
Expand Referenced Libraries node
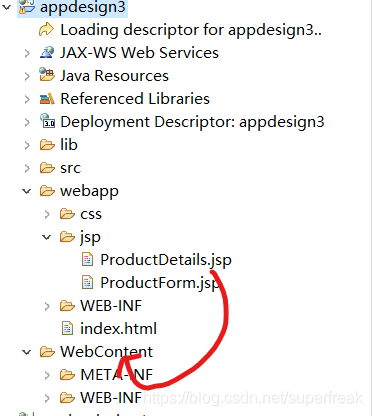click(x=27, y=99)
